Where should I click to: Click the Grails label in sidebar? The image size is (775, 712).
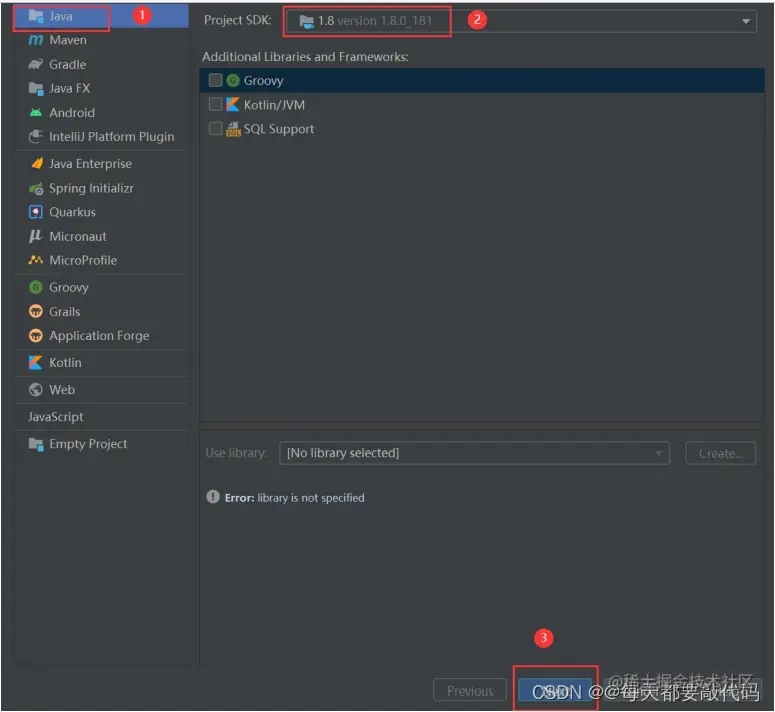65,311
